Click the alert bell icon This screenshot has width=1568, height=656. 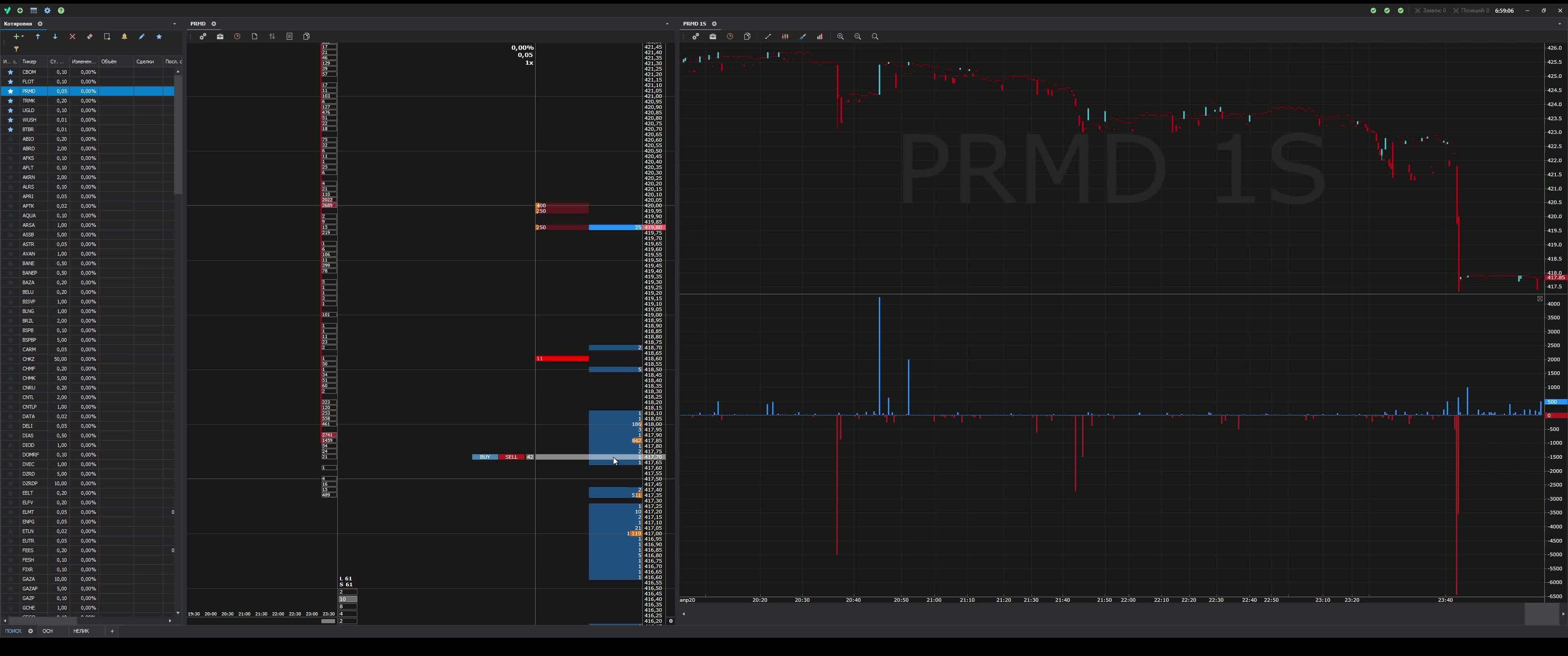tap(124, 36)
